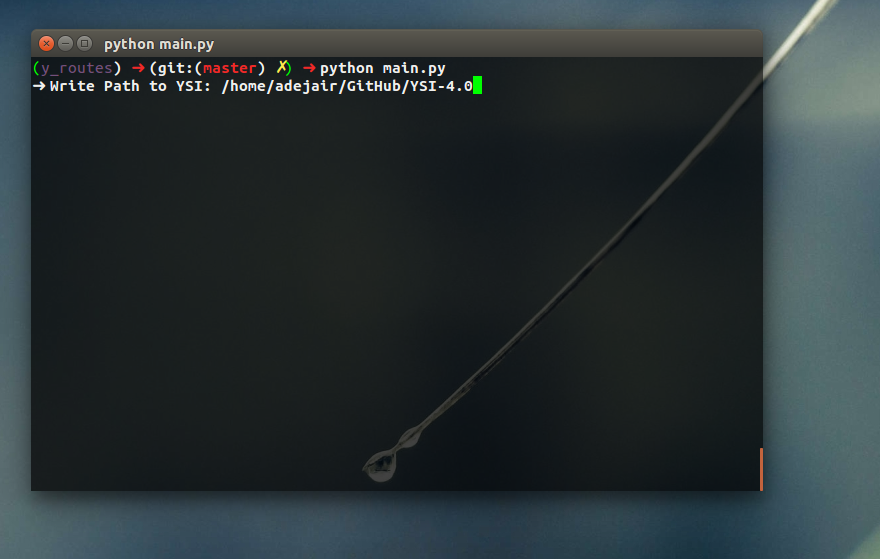Image resolution: width=880 pixels, height=559 pixels.
Task: Click the /home/adejair/GitHub/YSI-4.0 path text
Action: [x=347, y=86]
